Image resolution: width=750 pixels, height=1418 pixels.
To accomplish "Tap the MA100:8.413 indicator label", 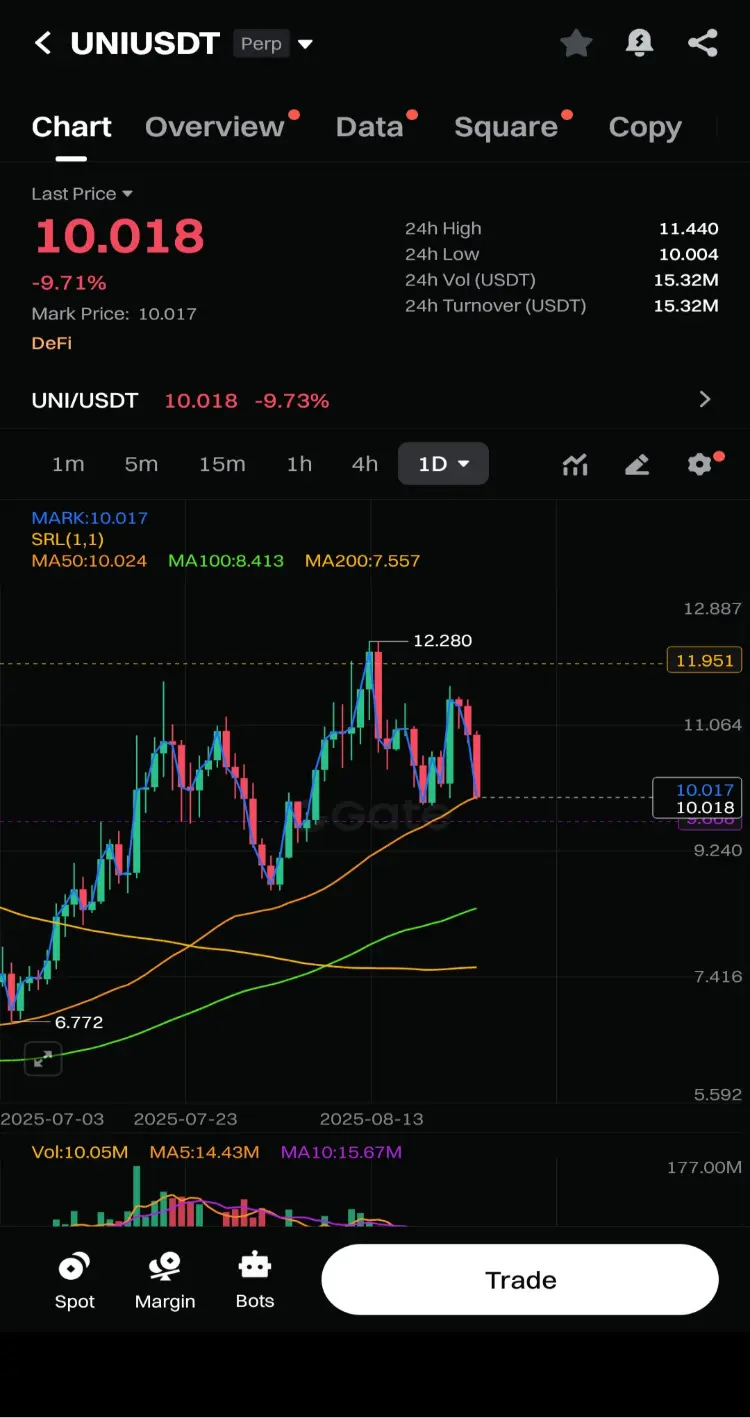I will (226, 561).
